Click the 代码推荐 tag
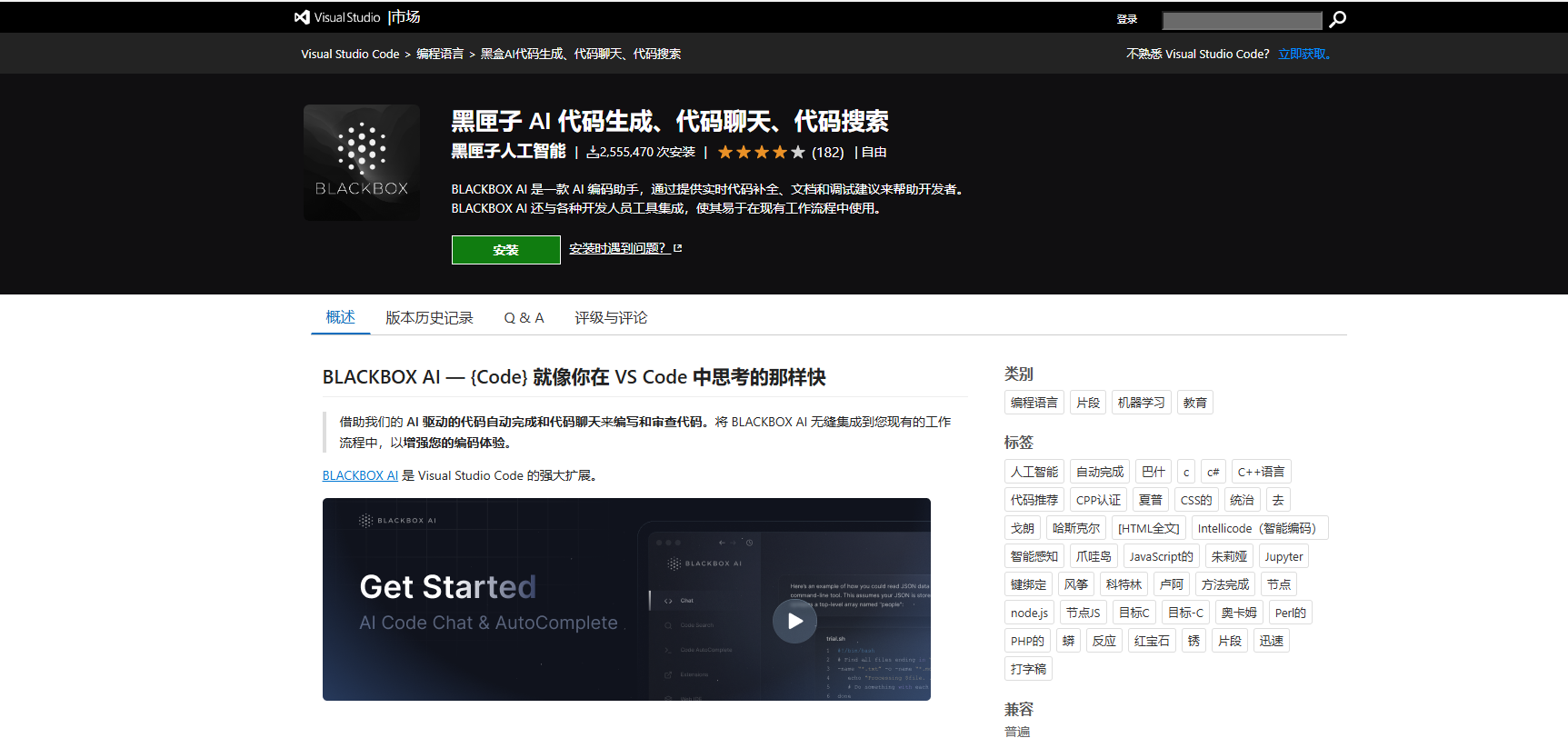This screenshot has height=738, width=1568. (1034, 500)
